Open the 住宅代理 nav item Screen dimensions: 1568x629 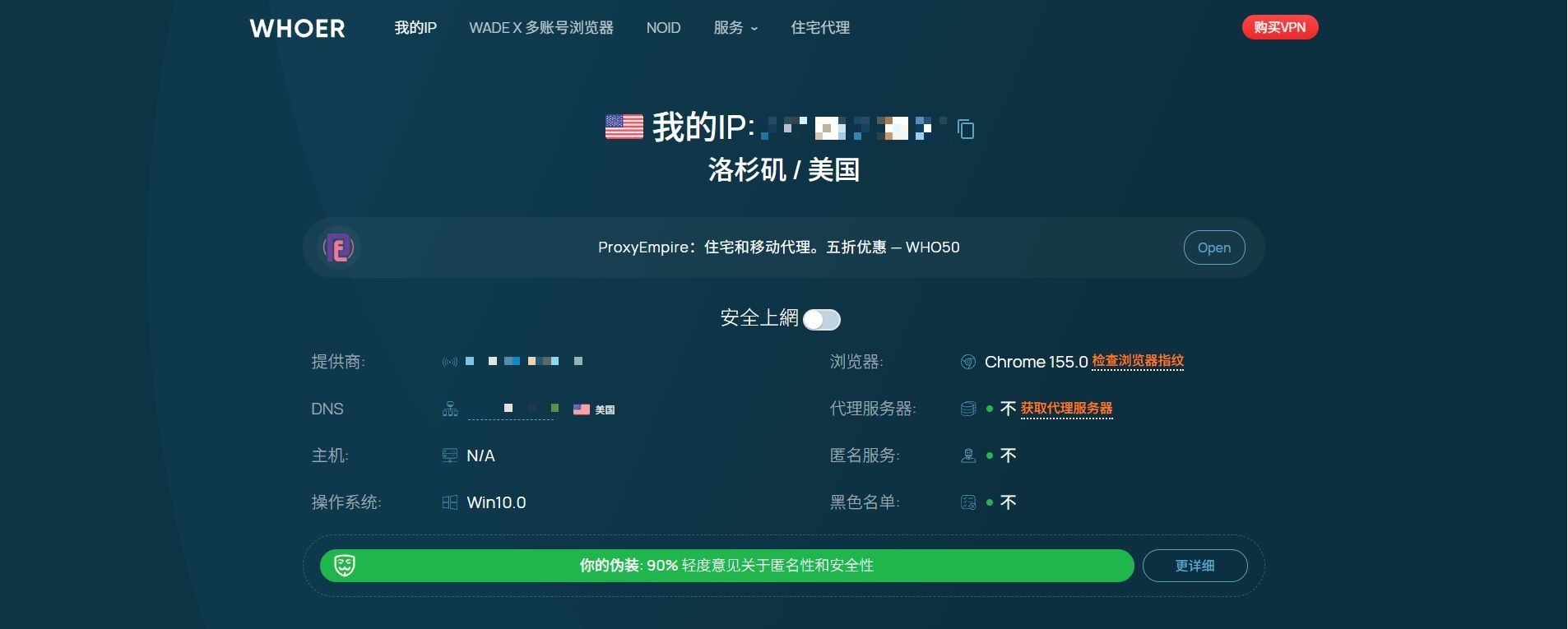(820, 28)
